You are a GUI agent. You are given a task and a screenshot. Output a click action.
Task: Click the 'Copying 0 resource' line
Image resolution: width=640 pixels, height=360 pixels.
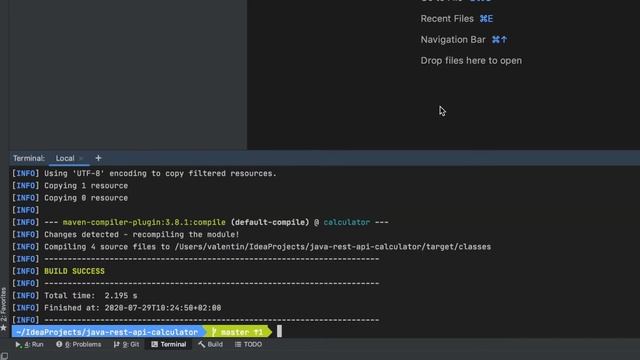click(x=70, y=198)
